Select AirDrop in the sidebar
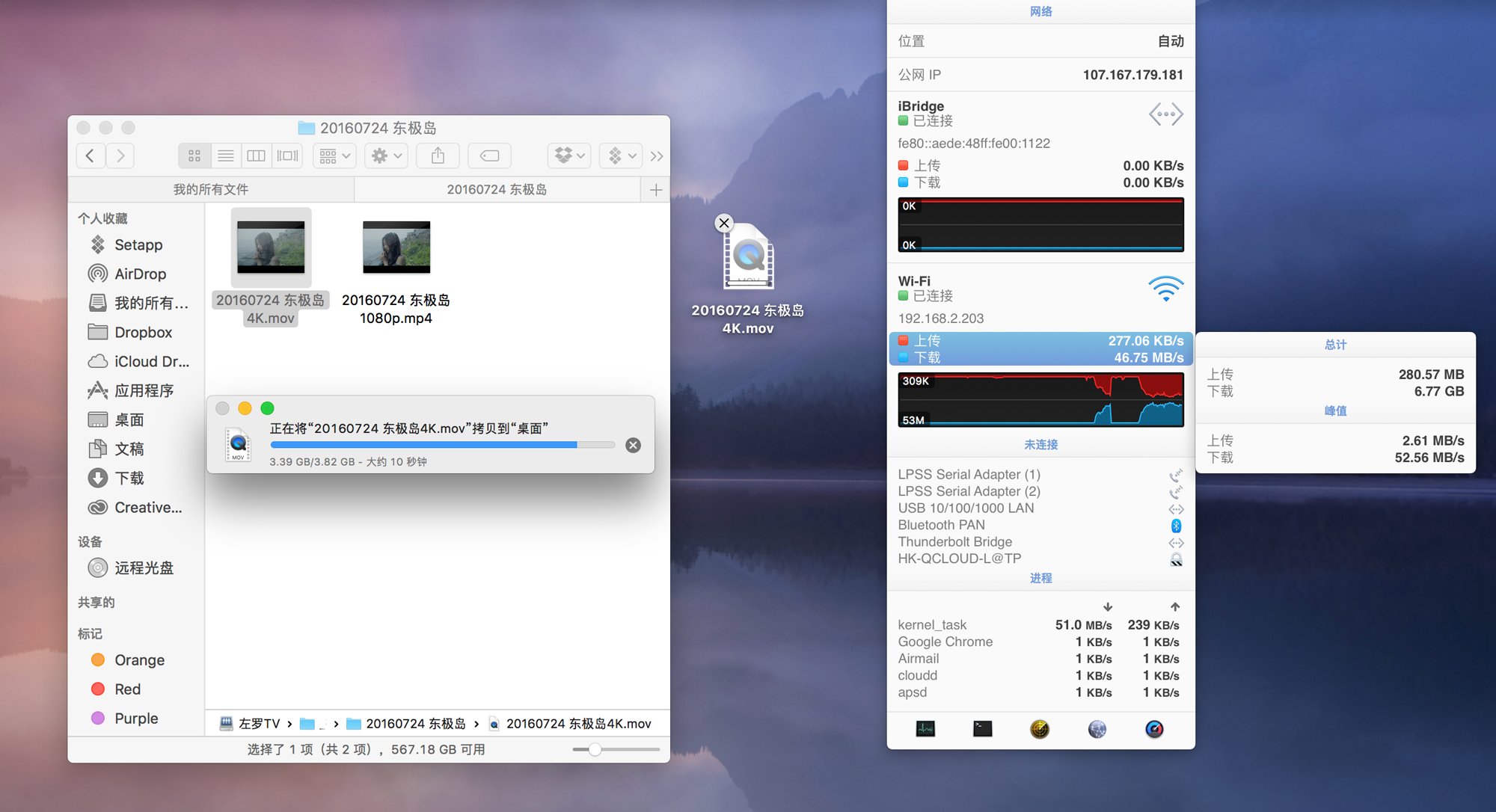Viewport: 1496px width, 812px height. coord(140,274)
